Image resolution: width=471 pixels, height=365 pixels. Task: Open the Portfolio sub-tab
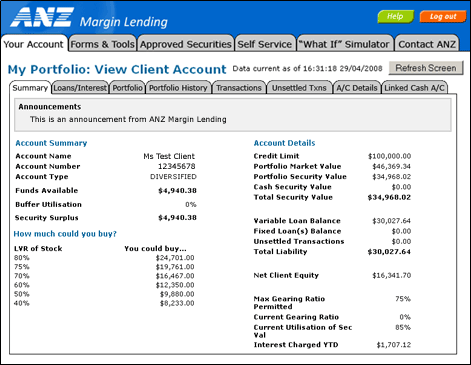tap(127, 88)
